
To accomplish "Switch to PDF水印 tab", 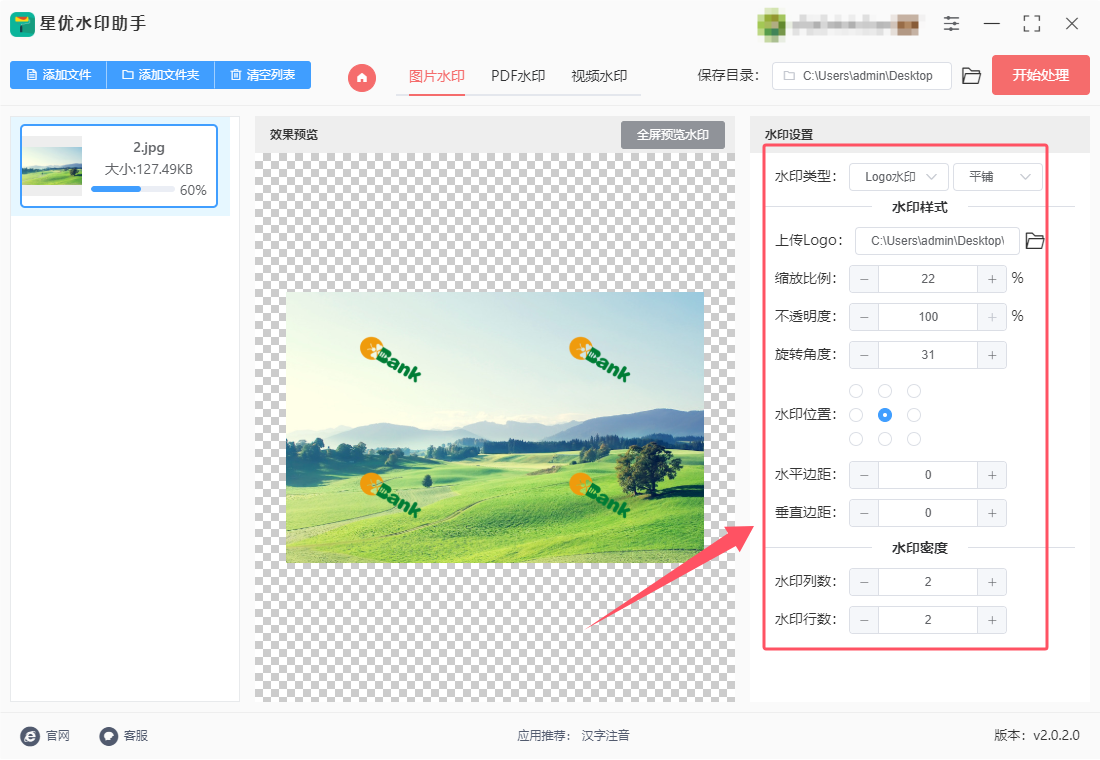I will (518, 76).
